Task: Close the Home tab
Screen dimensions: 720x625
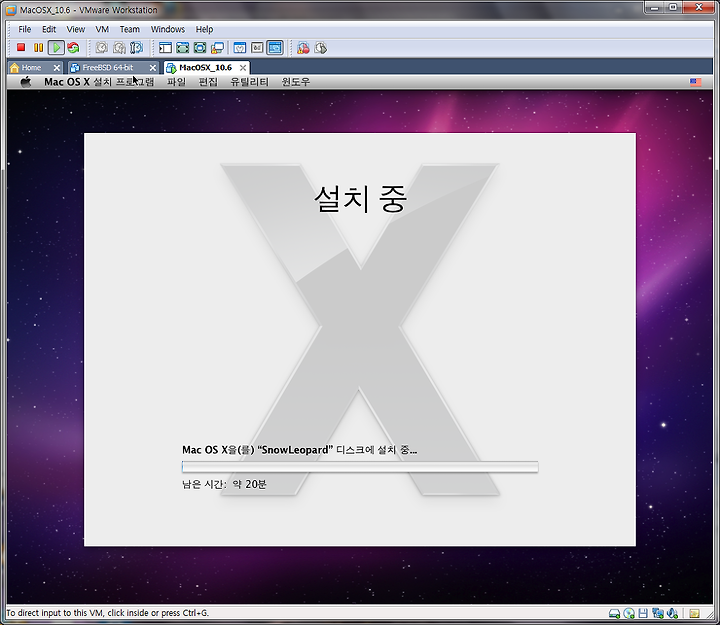Action: [56, 68]
